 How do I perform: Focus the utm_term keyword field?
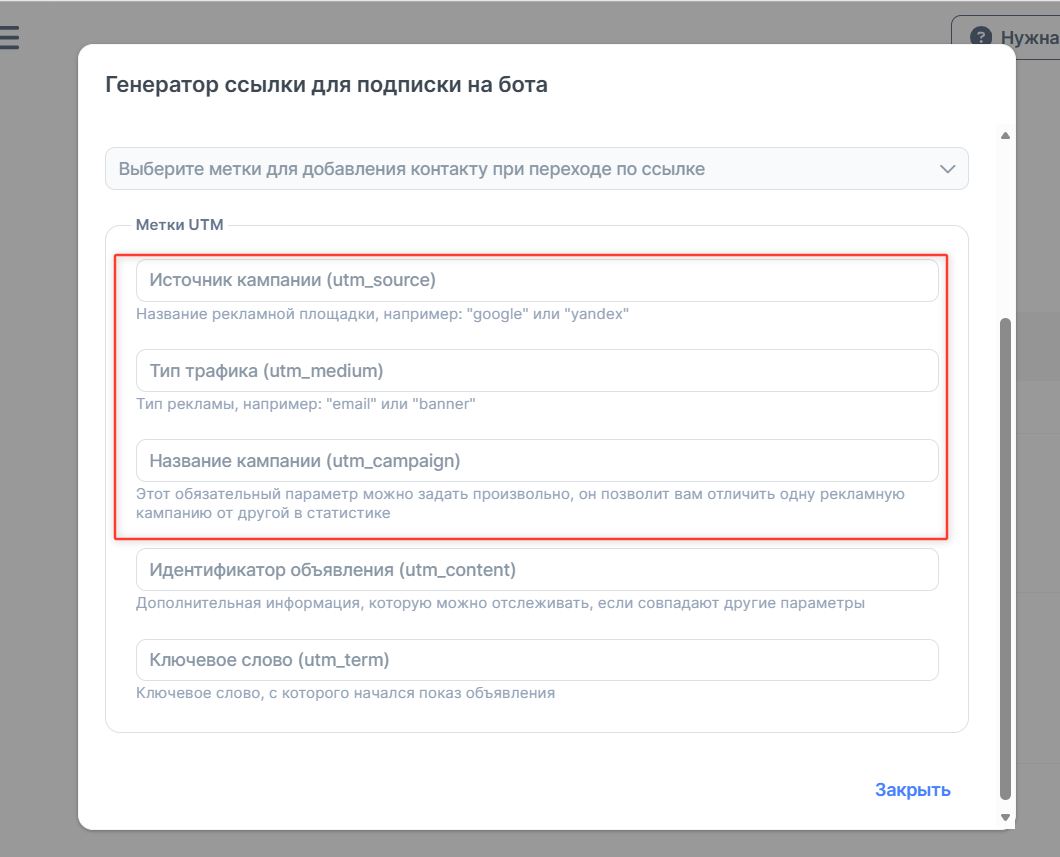[537, 660]
